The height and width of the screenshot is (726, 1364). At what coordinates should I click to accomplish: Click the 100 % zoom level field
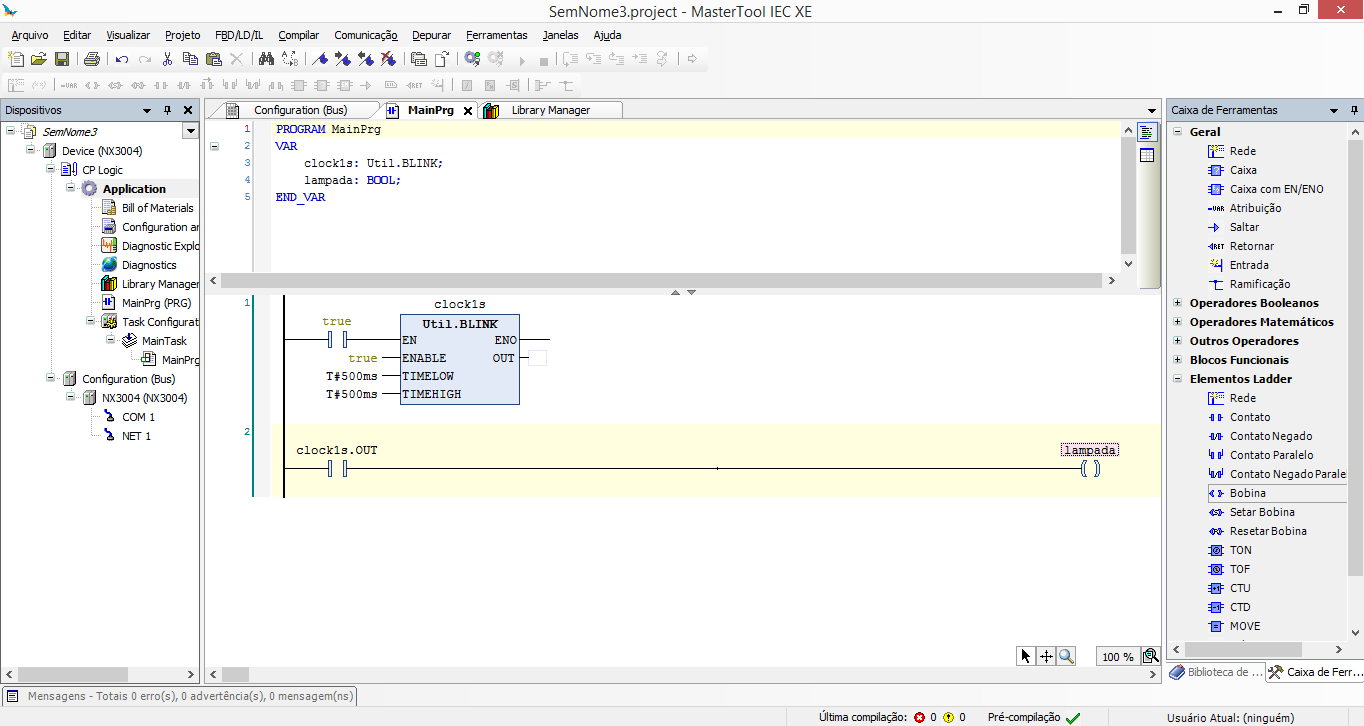pos(1117,657)
